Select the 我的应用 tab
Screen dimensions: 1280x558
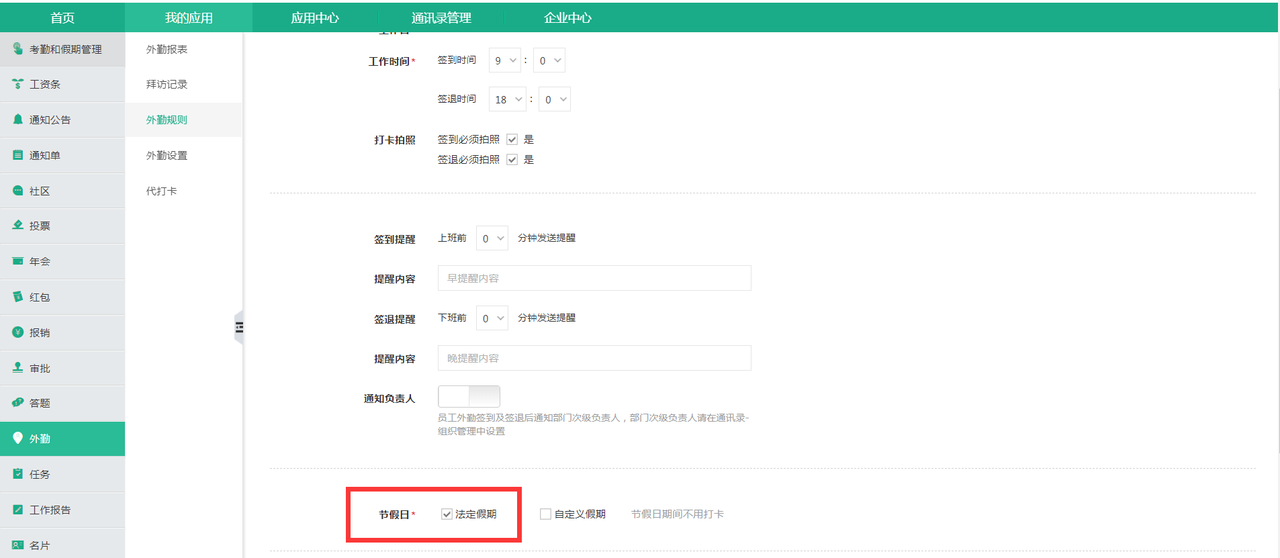(x=189, y=18)
